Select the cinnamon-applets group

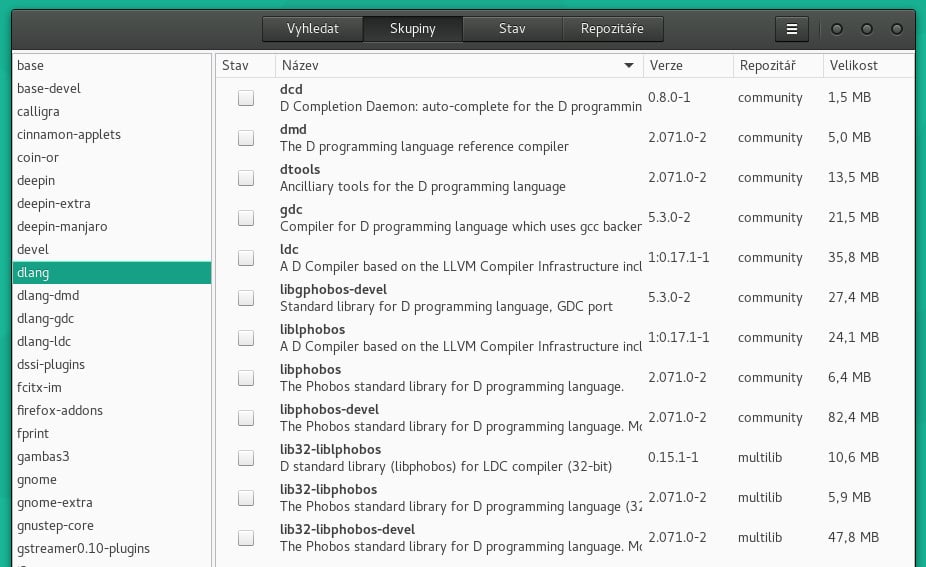(x=112, y=135)
